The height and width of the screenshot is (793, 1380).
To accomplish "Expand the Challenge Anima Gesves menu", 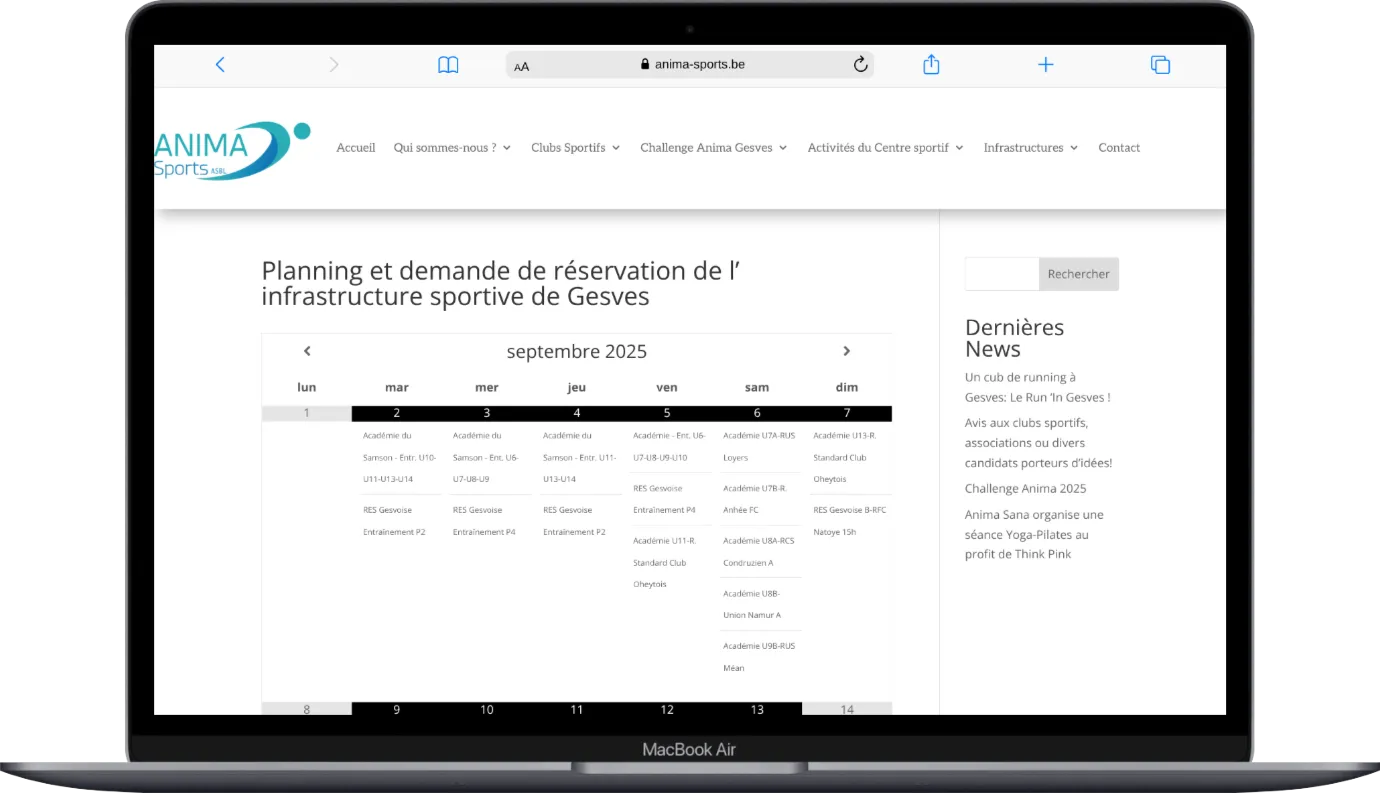I will [714, 147].
